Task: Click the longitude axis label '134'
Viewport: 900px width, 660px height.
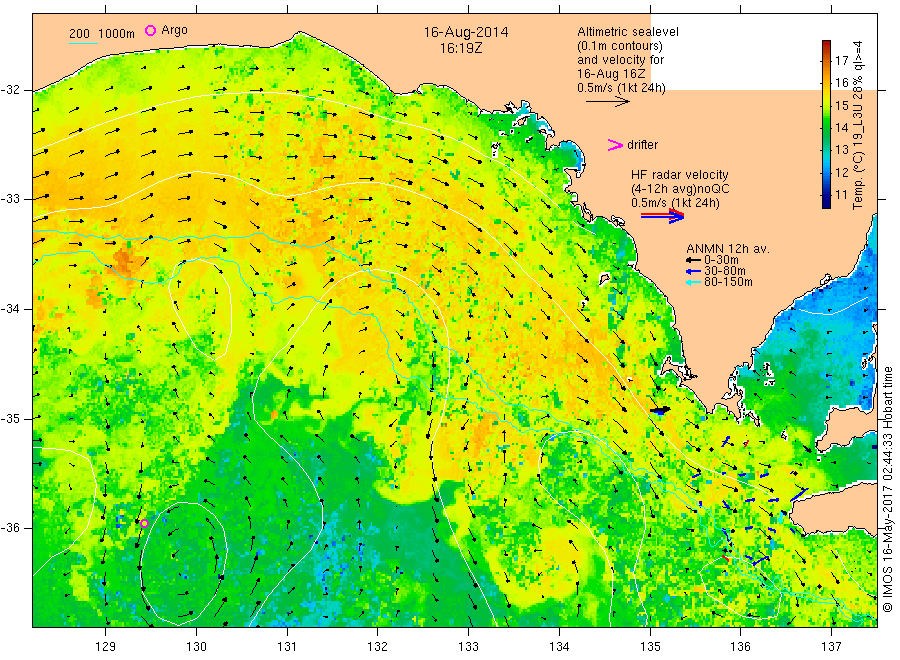Action: (x=559, y=647)
